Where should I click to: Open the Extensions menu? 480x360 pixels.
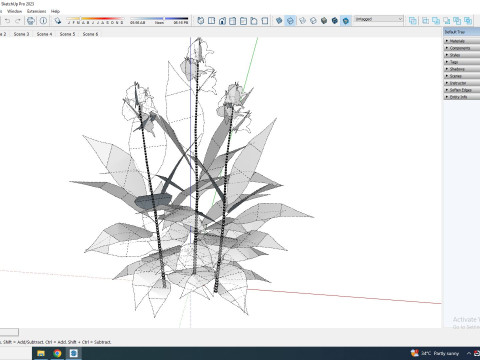click(37, 11)
